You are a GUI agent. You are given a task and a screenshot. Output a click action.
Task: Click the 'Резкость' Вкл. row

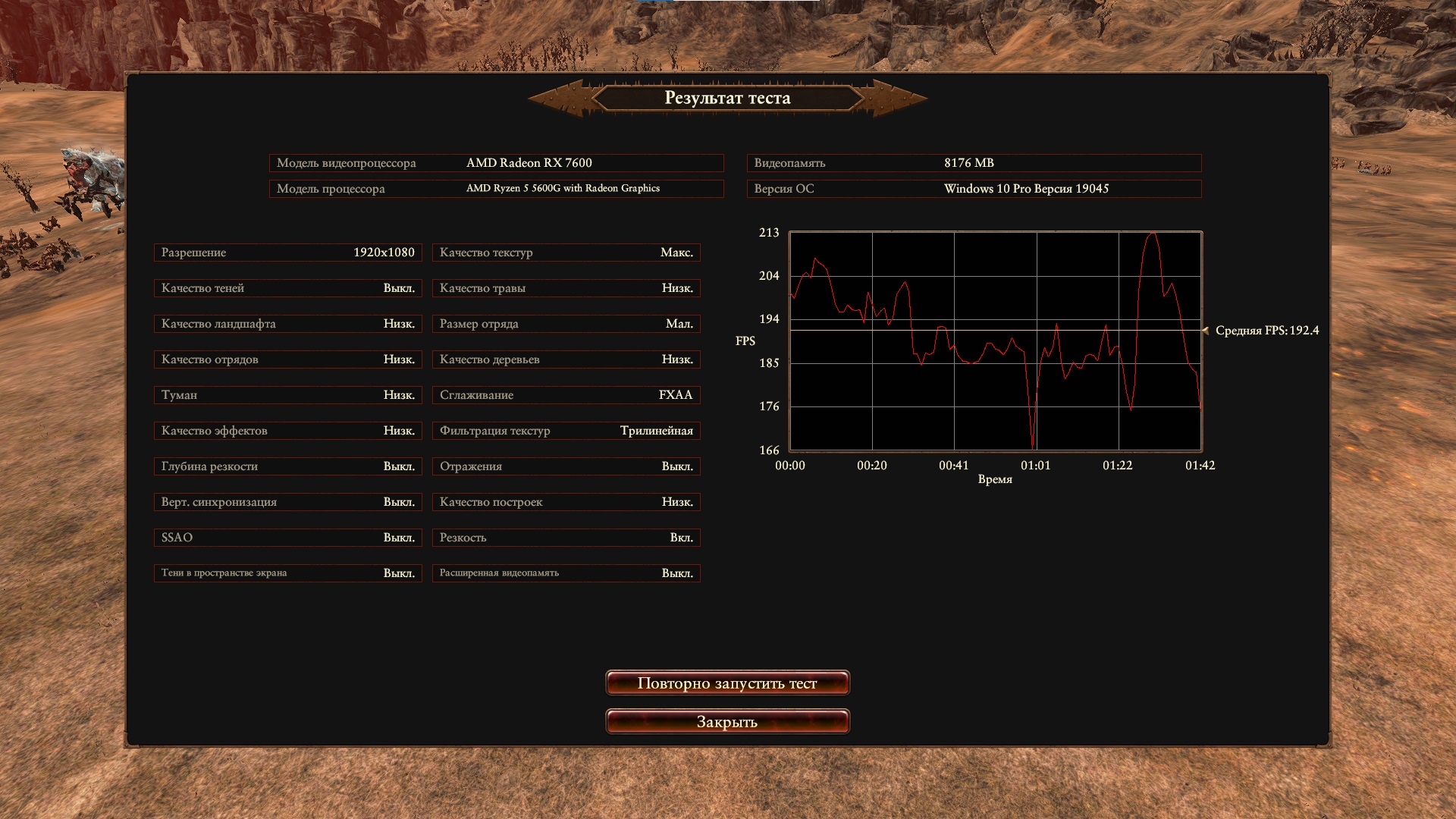pos(566,538)
